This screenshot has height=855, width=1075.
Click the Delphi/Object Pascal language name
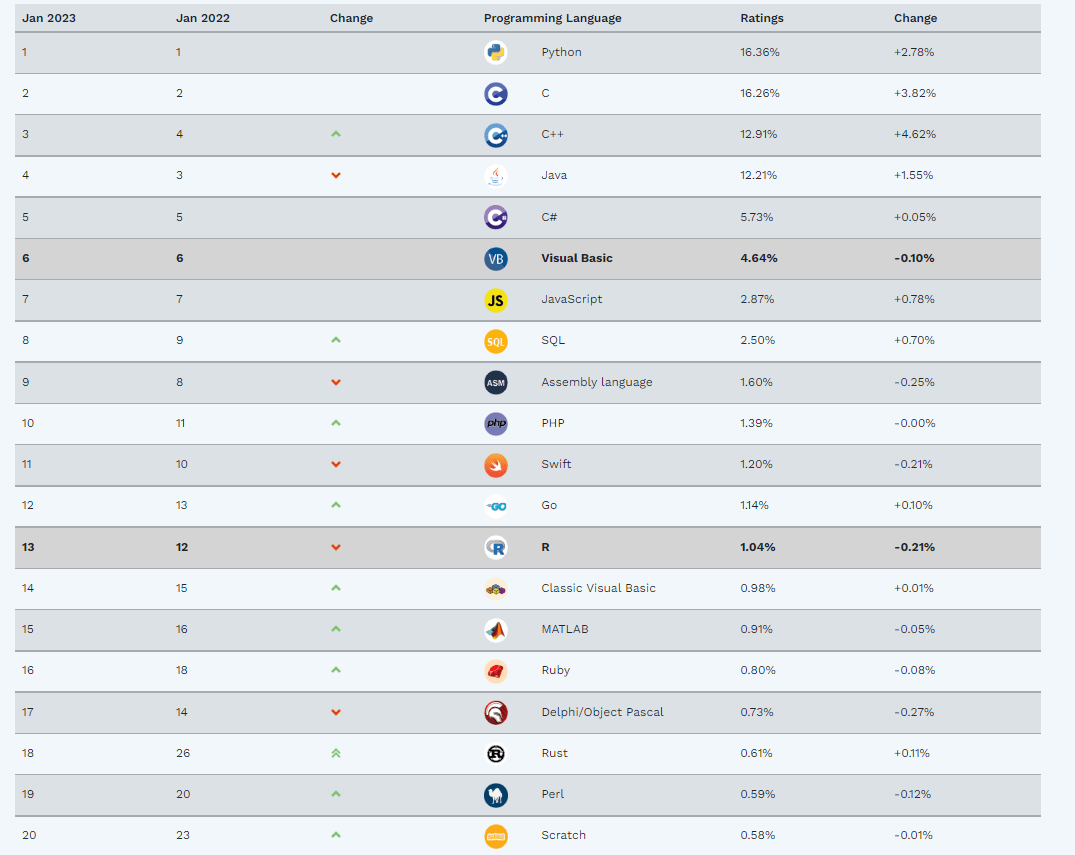point(602,712)
